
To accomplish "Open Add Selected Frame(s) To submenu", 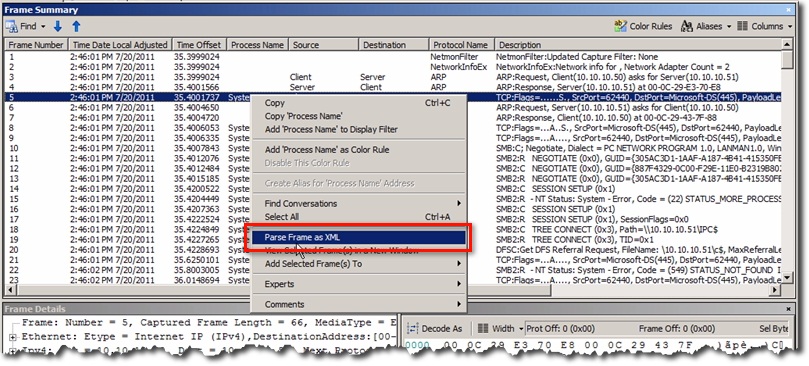I will pyautogui.click(x=359, y=264).
